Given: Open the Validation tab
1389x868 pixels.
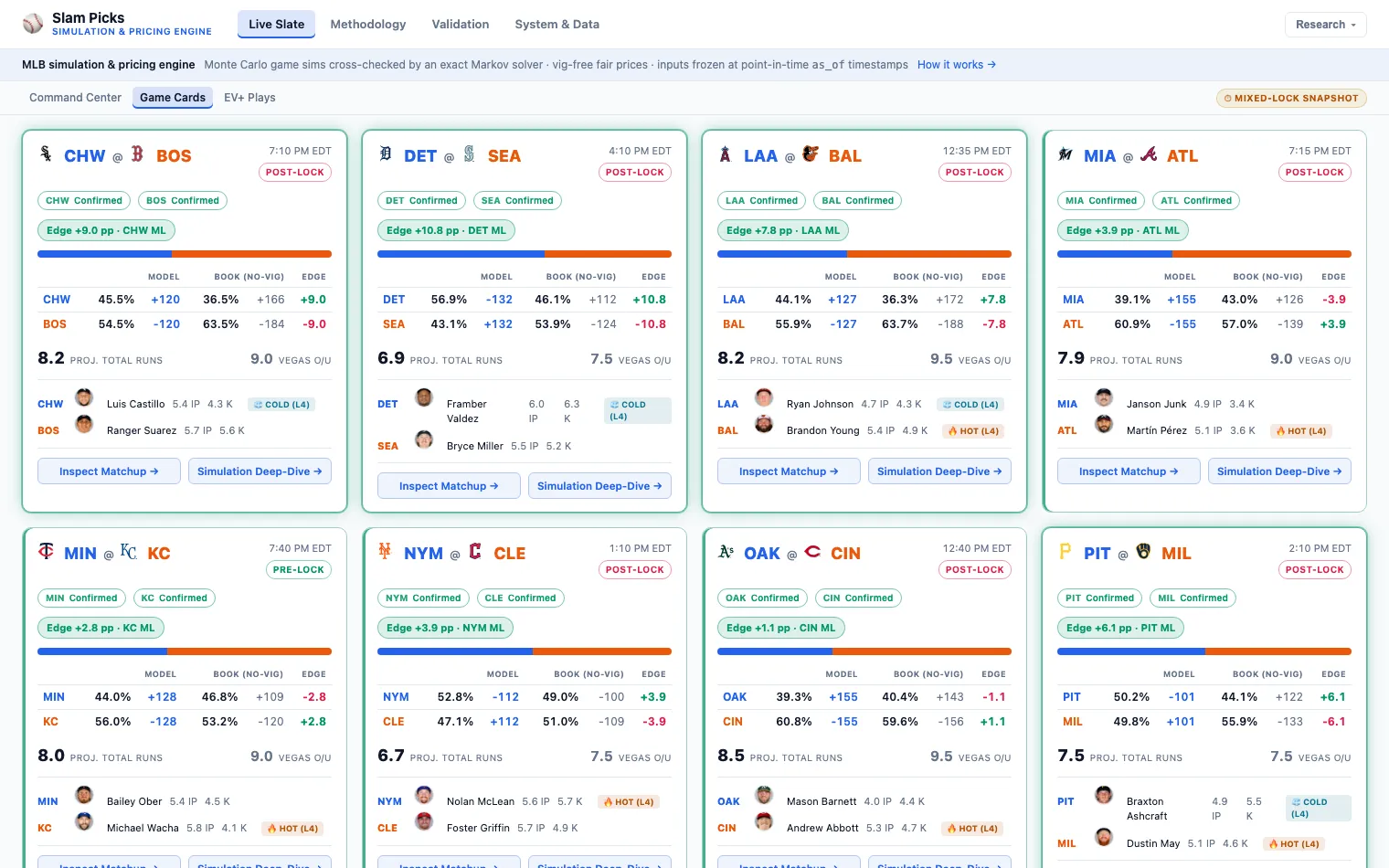Looking at the screenshot, I should coord(461,25).
